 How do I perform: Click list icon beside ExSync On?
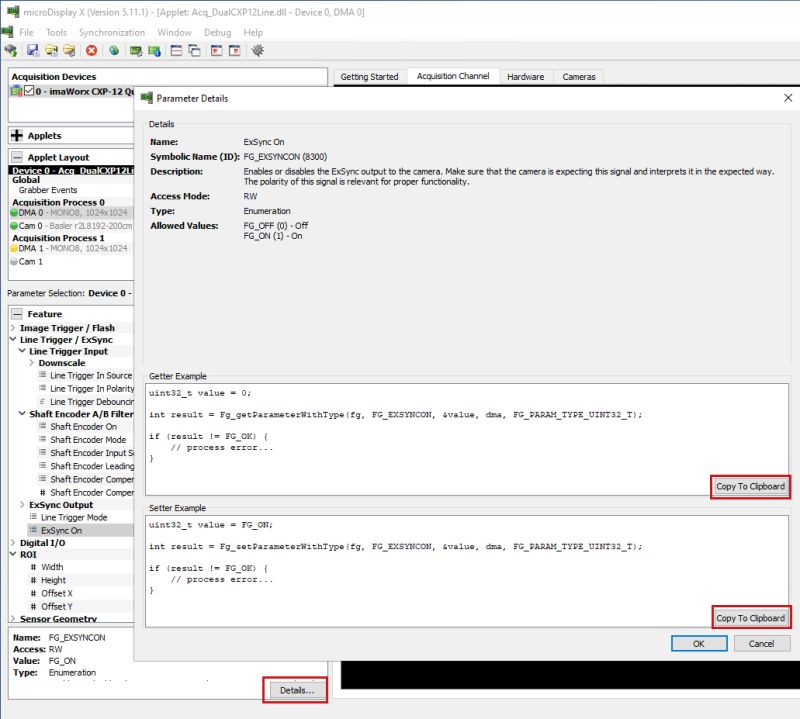[34, 530]
